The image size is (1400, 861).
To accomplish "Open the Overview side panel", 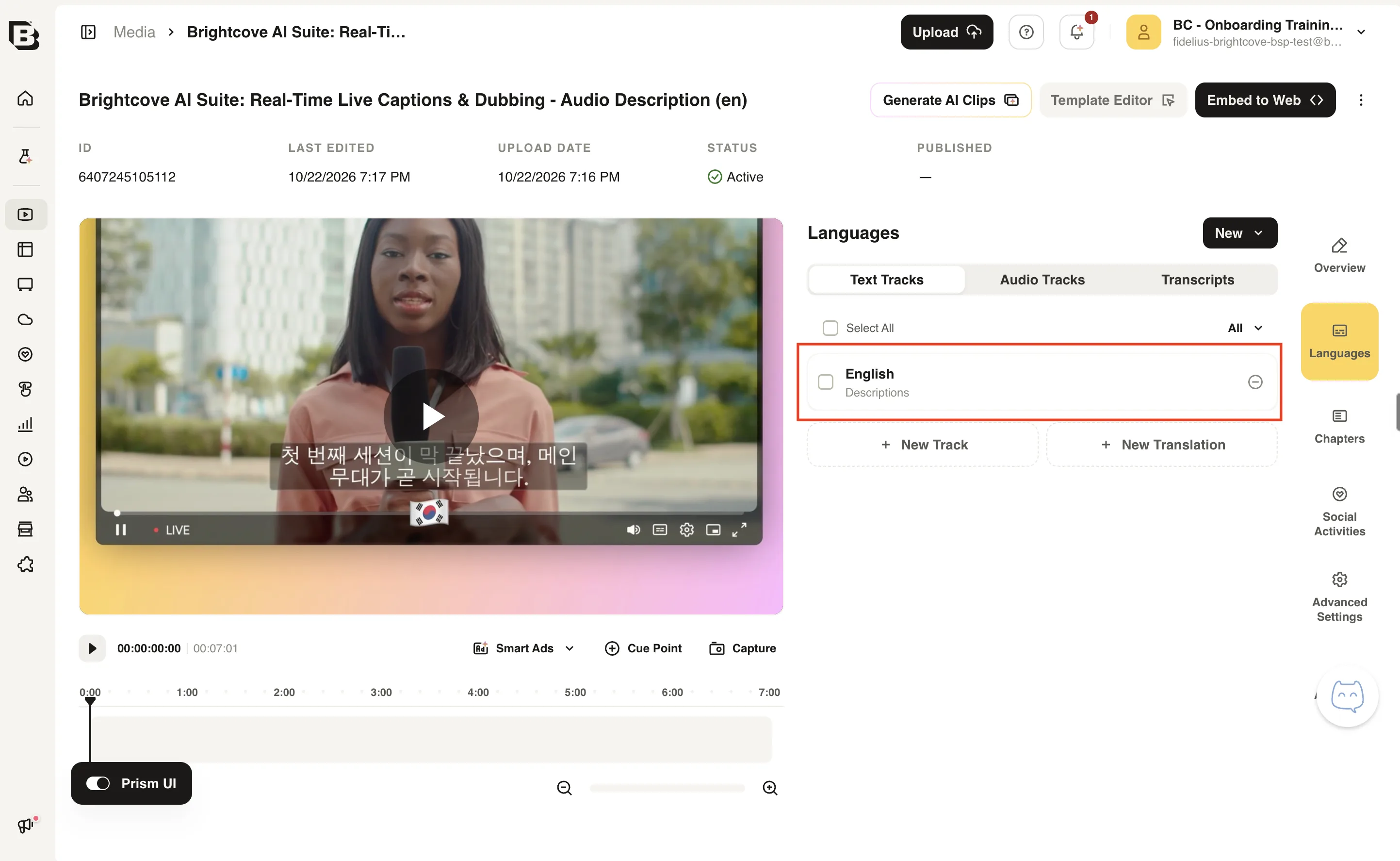I will tap(1339, 256).
